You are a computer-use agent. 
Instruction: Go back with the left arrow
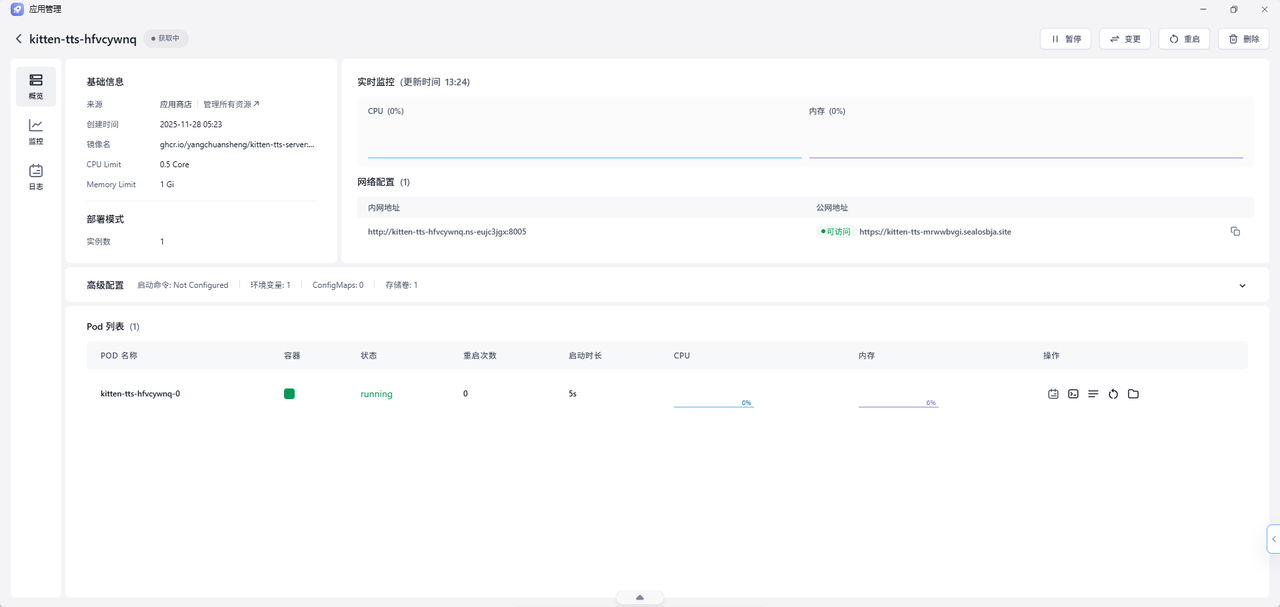click(18, 39)
